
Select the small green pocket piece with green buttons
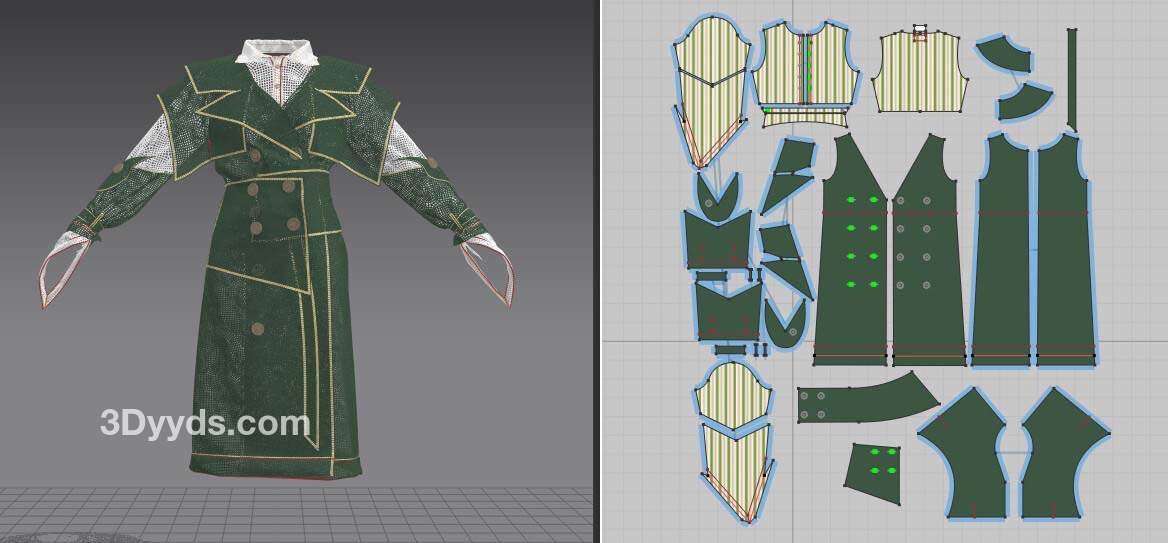pos(872,467)
